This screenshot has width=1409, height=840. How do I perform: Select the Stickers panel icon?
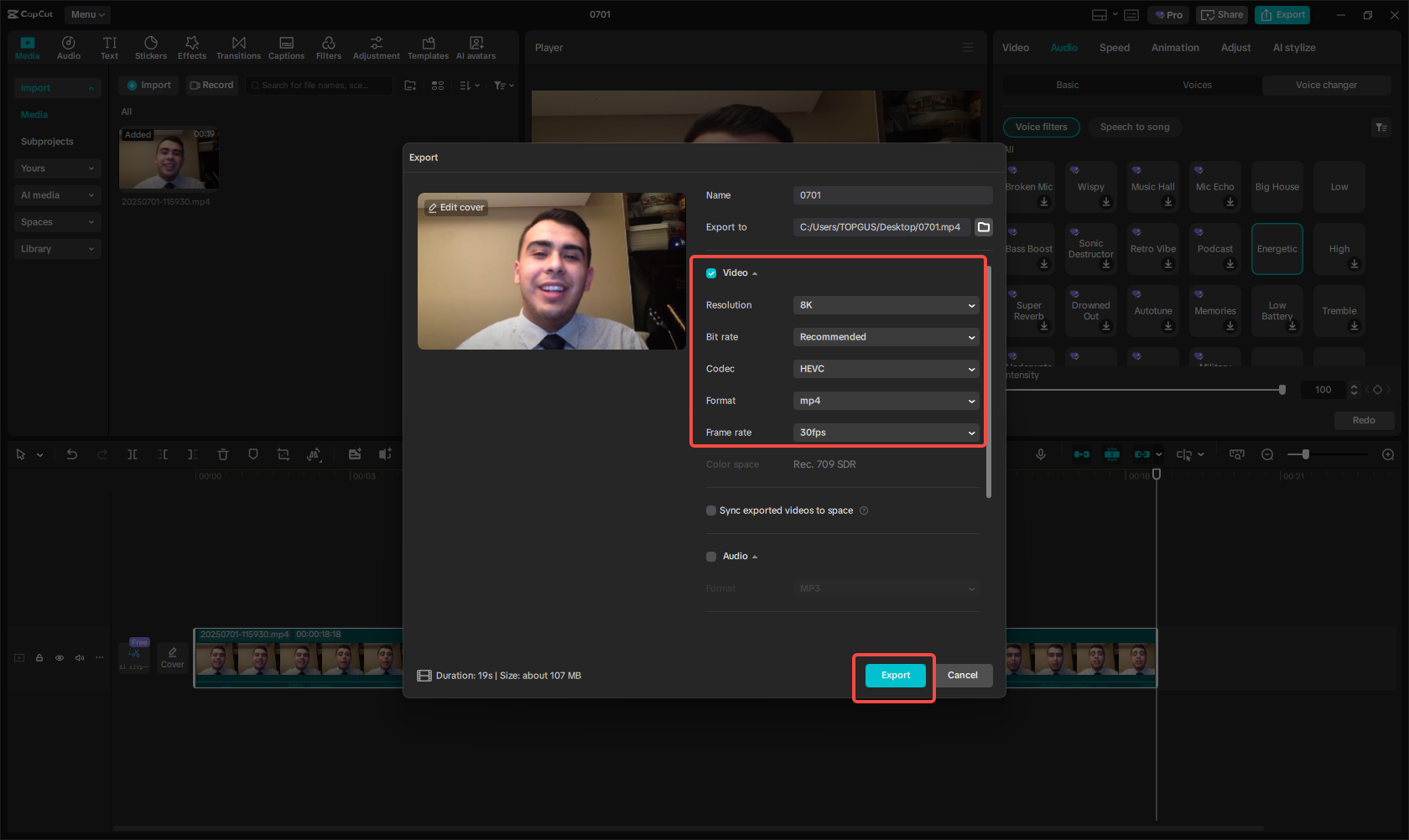click(151, 47)
